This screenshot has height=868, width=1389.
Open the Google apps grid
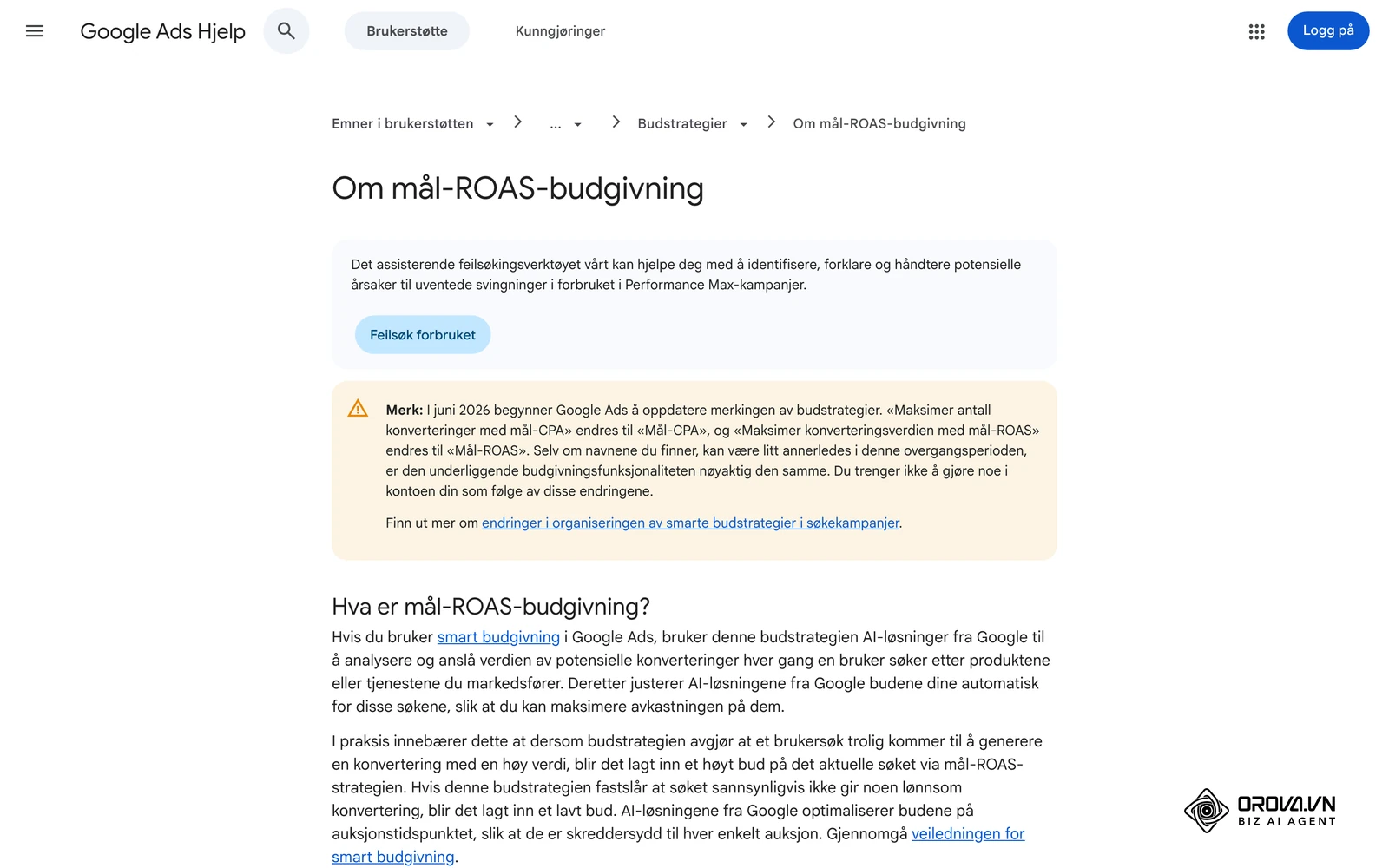point(1256,31)
